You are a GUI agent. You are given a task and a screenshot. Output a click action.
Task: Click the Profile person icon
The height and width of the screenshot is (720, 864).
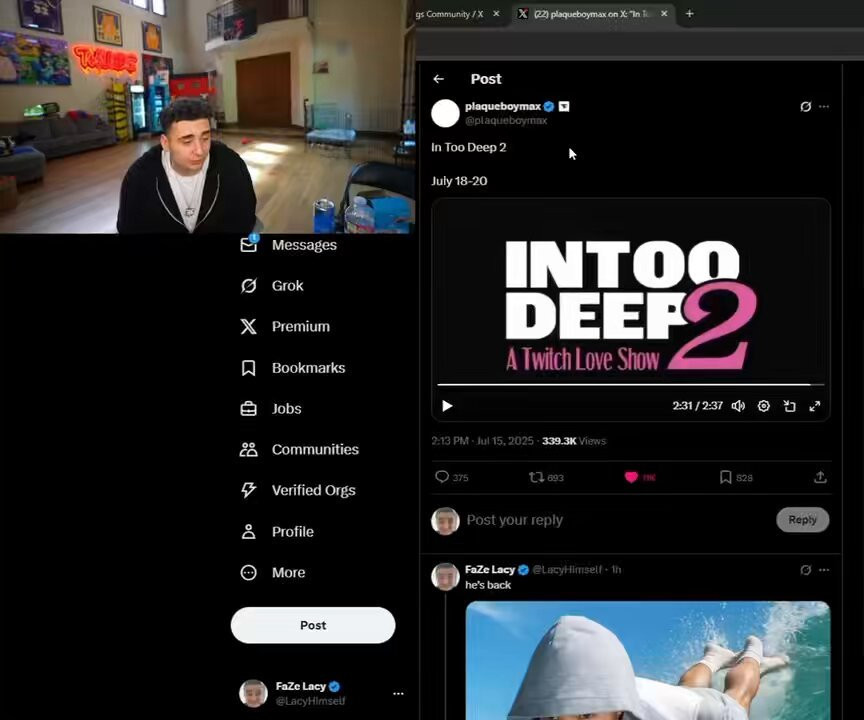249,531
